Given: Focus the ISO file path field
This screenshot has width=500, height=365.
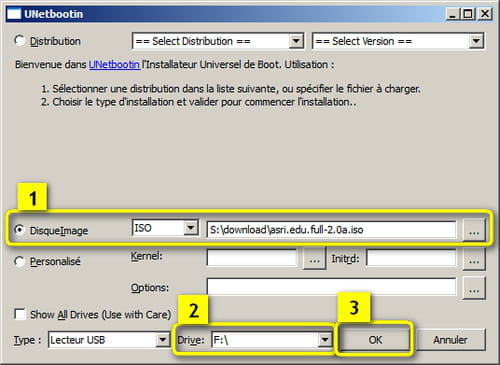Looking at the screenshot, I should [x=332, y=230].
